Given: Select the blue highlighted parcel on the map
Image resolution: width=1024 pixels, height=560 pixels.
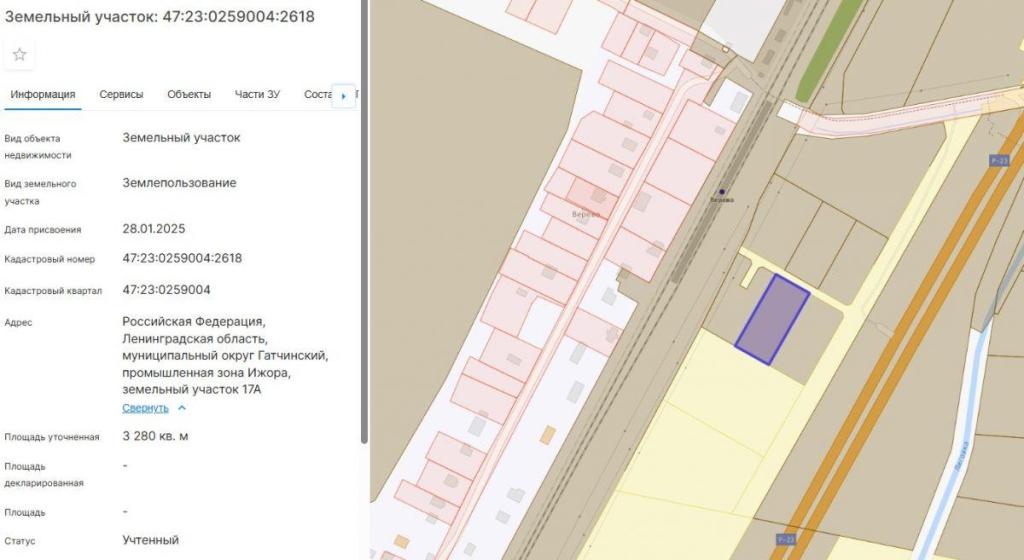Looking at the screenshot, I should point(772,319).
